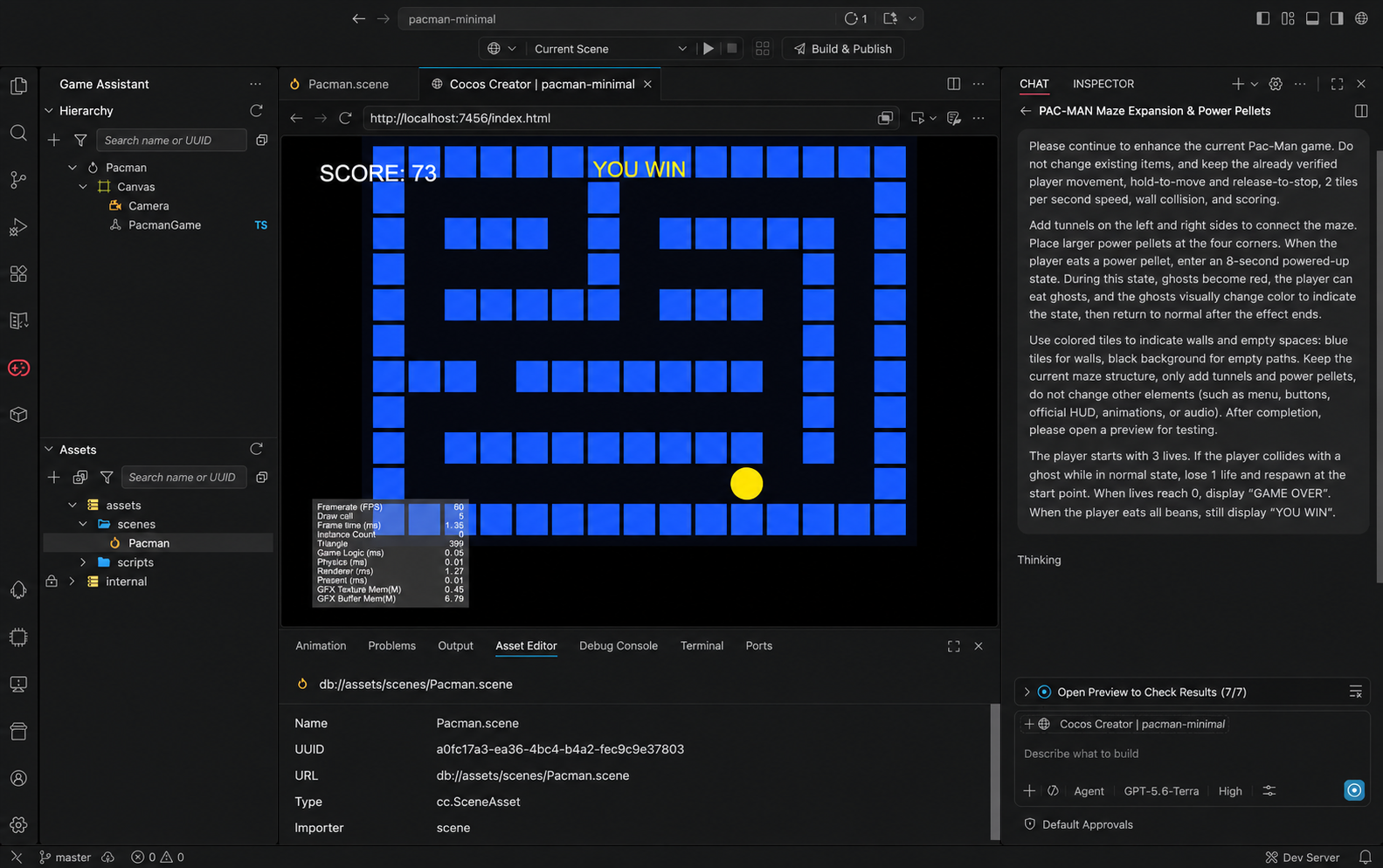Viewport: 1383px width, 868px height.
Task: Open the globe platform dropdown
Action: pyautogui.click(x=501, y=49)
